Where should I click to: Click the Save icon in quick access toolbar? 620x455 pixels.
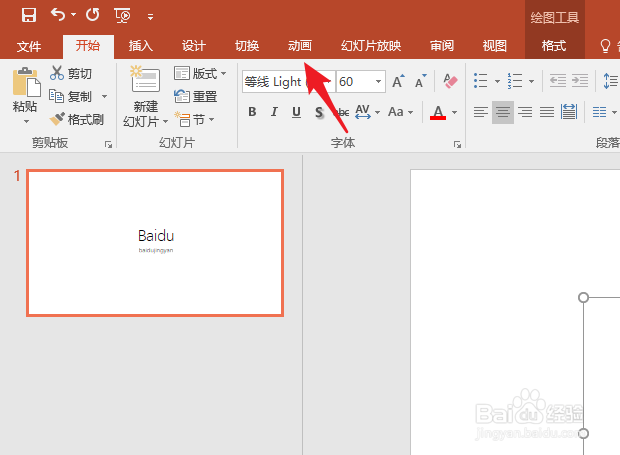coord(28,15)
